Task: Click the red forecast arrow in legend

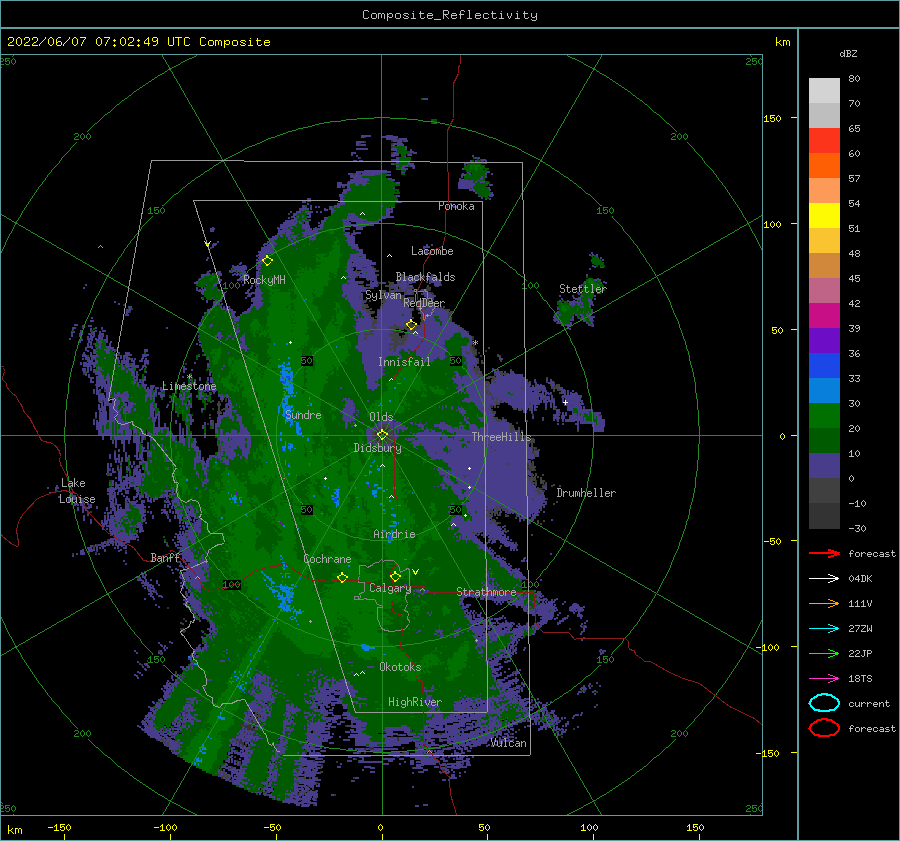Action: pyautogui.click(x=824, y=553)
